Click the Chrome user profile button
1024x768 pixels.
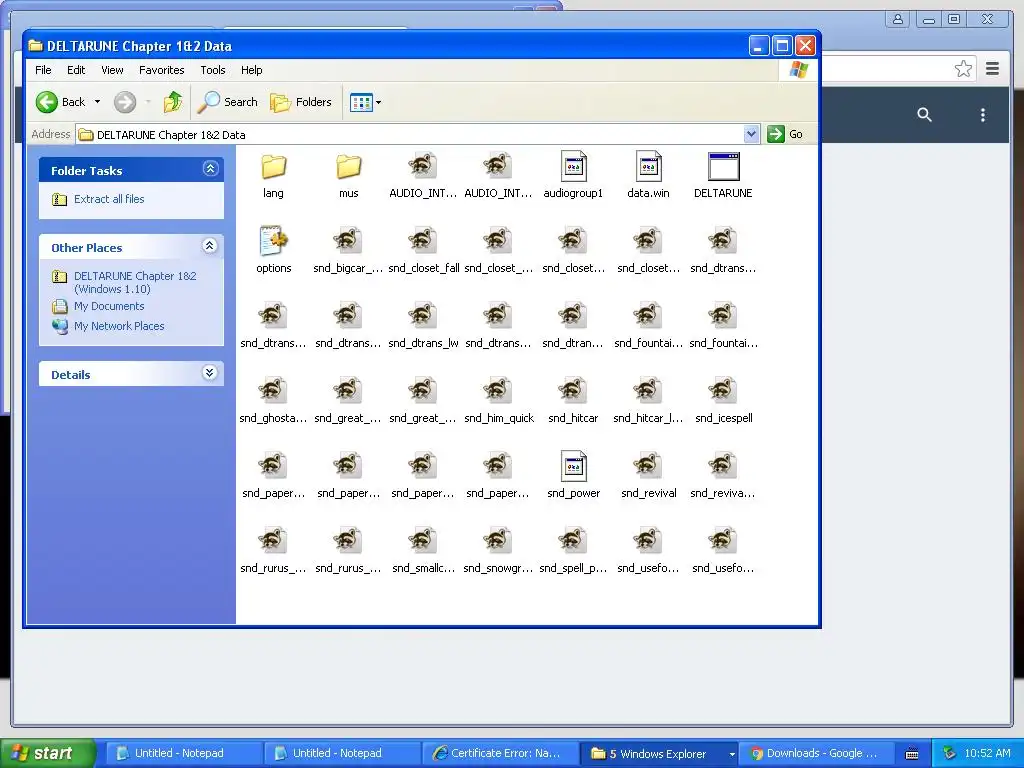click(898, 19)
